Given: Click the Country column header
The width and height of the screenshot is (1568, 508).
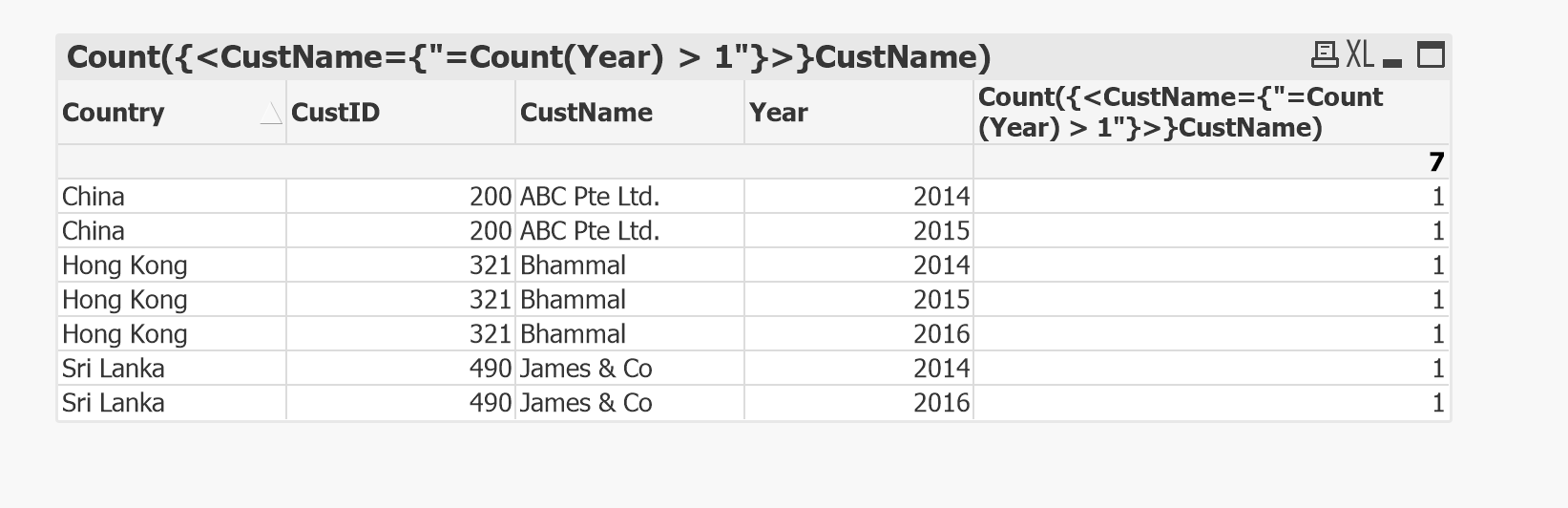Looking at the screenshot, I should [114, 113].
